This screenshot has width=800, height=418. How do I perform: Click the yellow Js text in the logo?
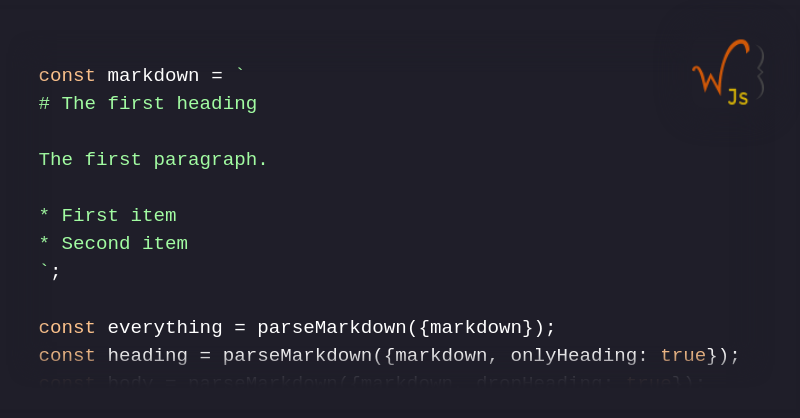click(x=738, y=97)
